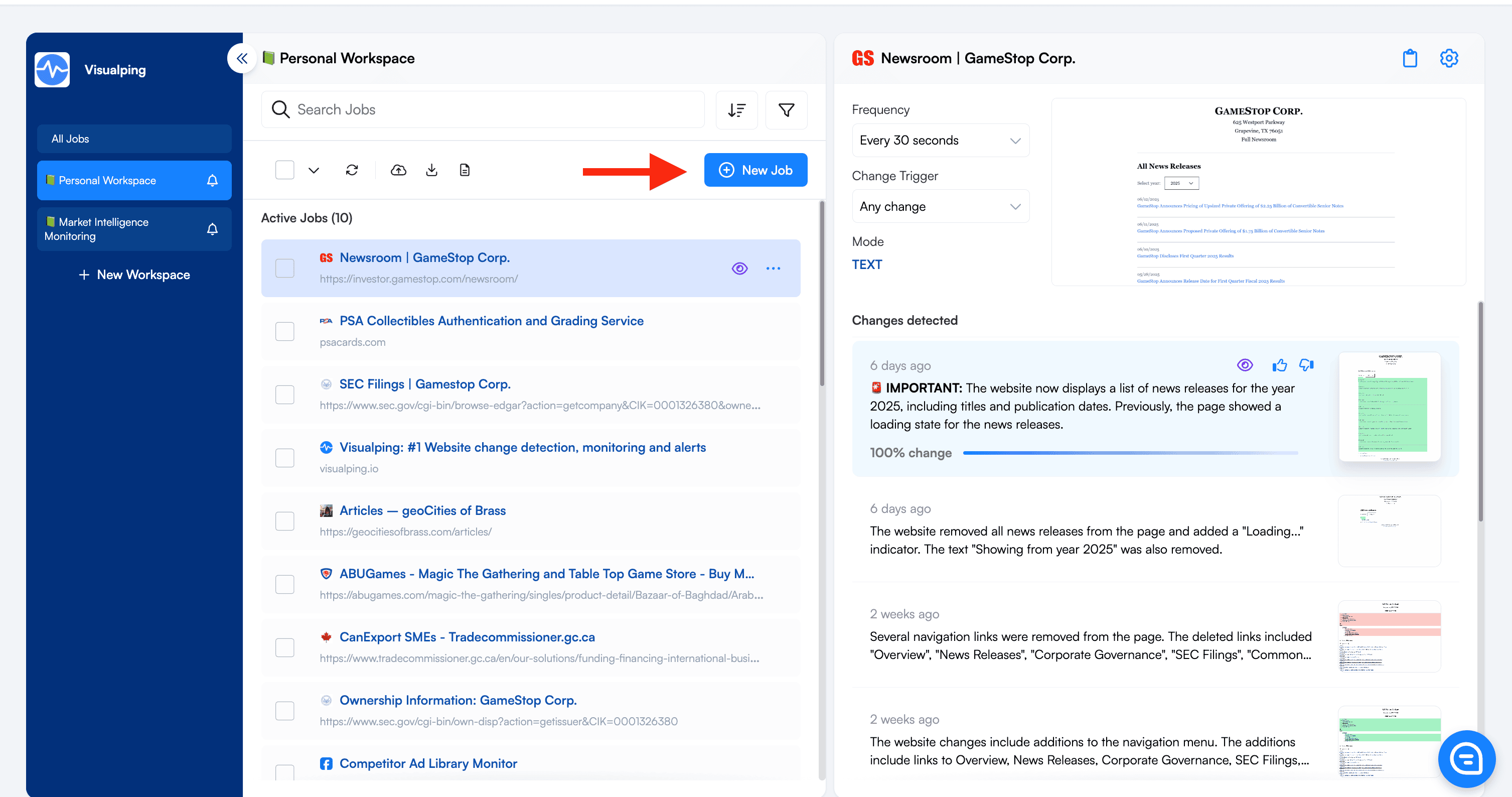Viewport: 1512px width, 797px height.
Task: Open red diff thumbnail of navigation links removal
Action: coord(1389,637)
